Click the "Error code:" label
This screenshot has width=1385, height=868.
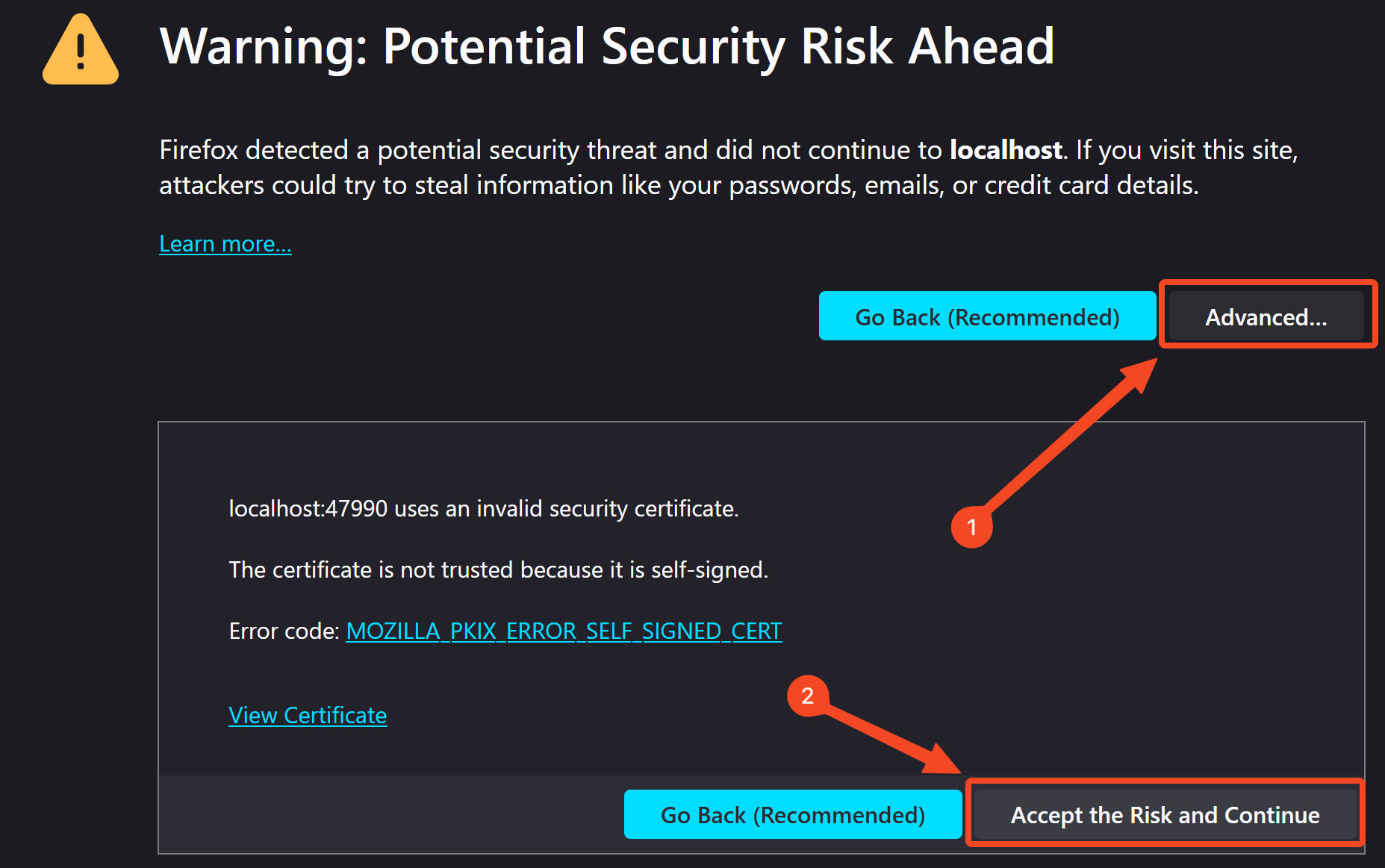(x=284, y=631)
